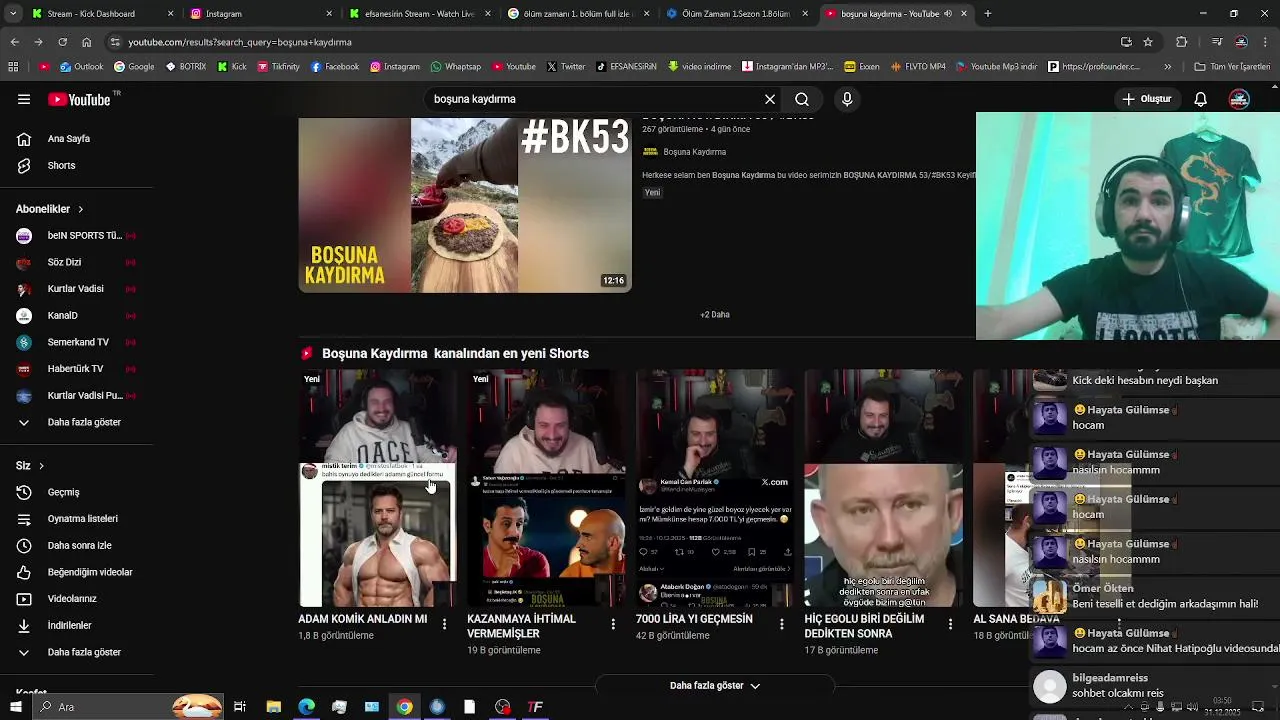Viewport: 1280px width, 720px height.
Task: Click the KAZANMAYA İHTİMAL VERMEMİŞLER title
Action: (x=522, y=626)
